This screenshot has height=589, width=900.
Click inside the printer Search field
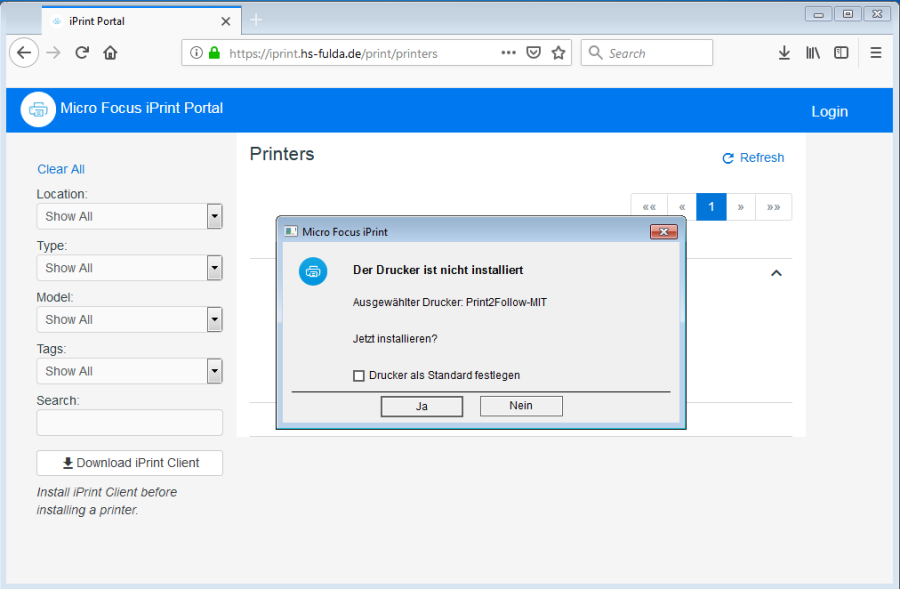click(x=129, y=422)
